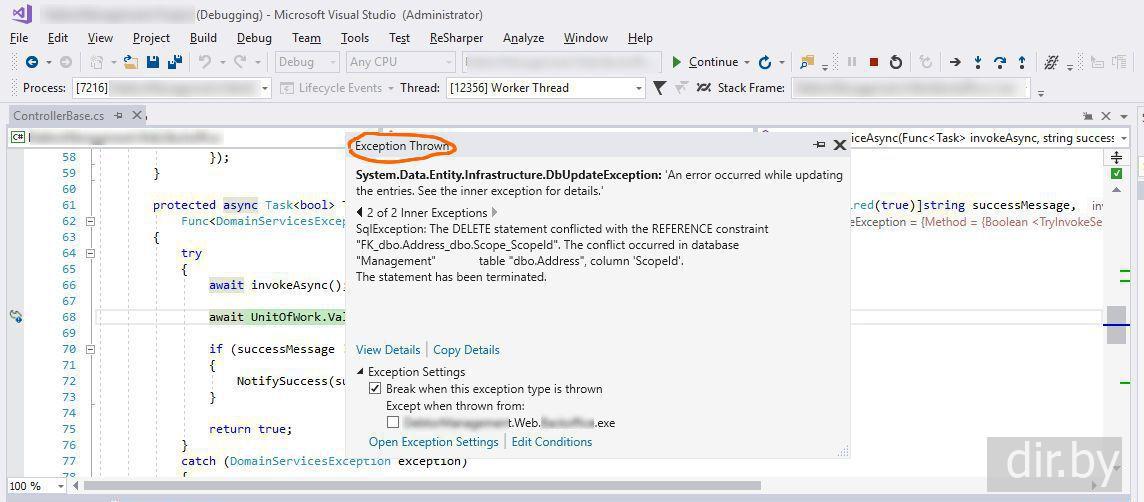Open the 100 % zoom dropdown
The width and height of the screenshot is (1144, 502).
coord(61,485)
